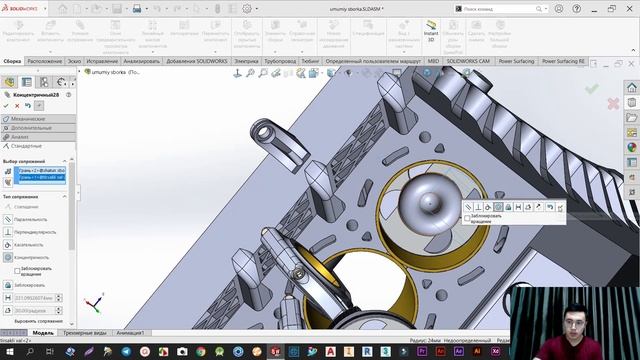Click Flip mate alignment in floating toolbar

pos(538,207)
